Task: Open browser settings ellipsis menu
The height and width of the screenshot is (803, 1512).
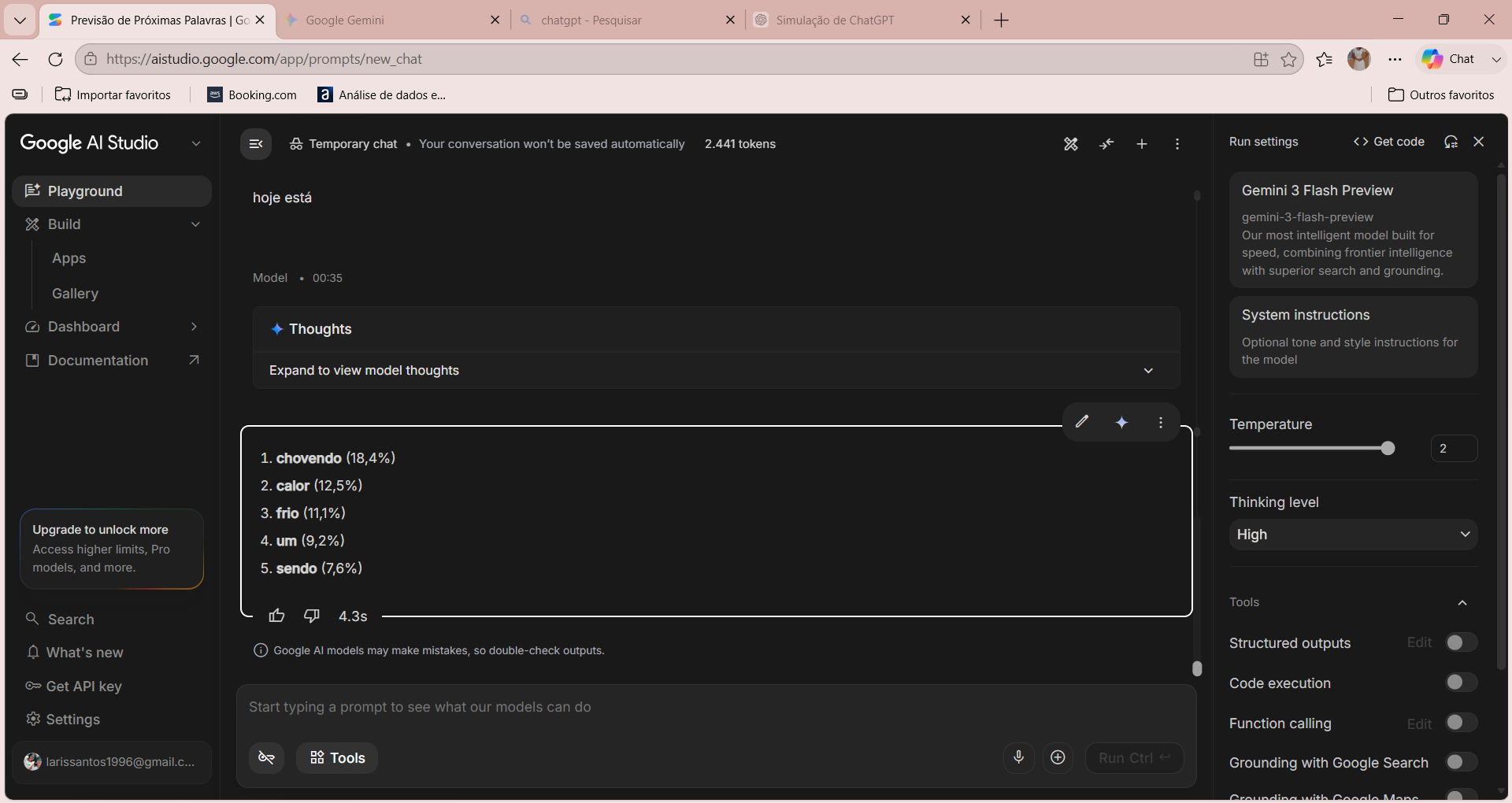Action: click(1395, 59)
